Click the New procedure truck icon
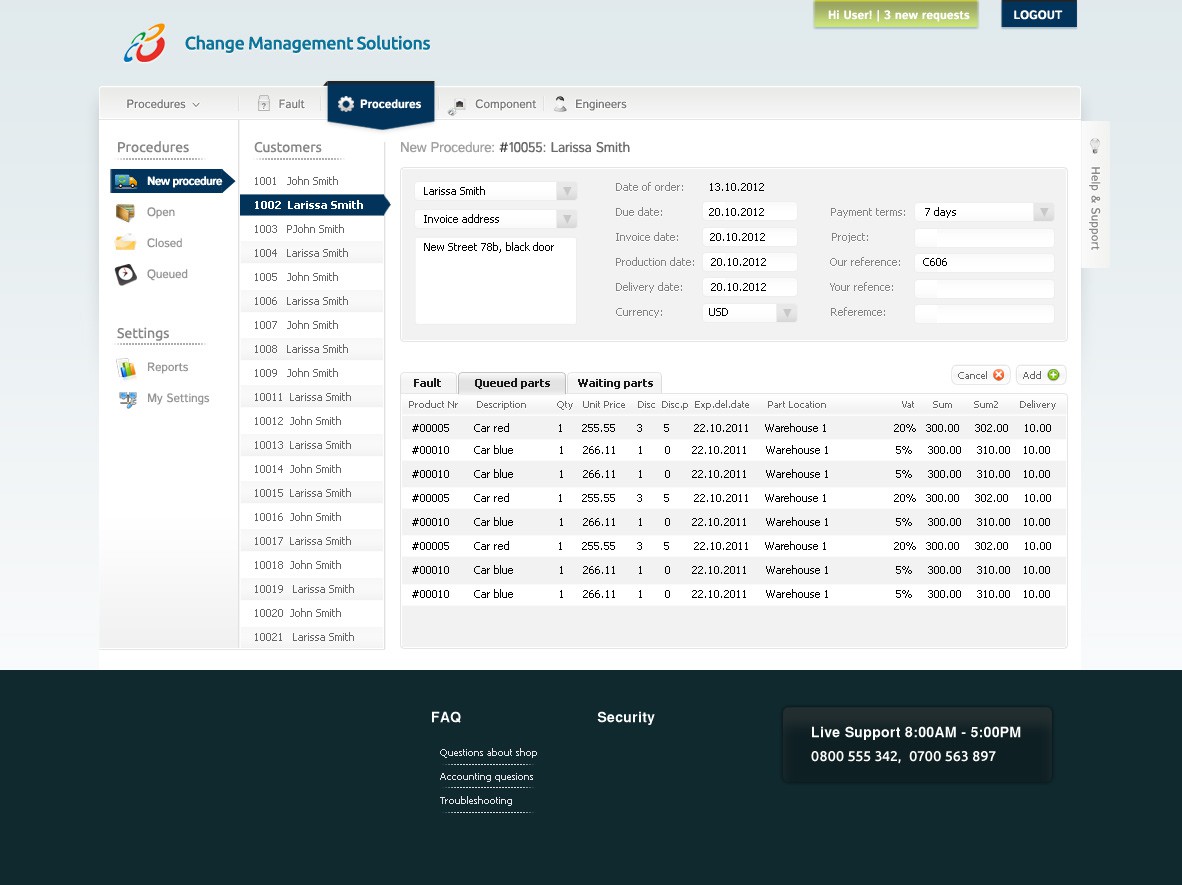 pyautogui.click(x=126, y=181)
